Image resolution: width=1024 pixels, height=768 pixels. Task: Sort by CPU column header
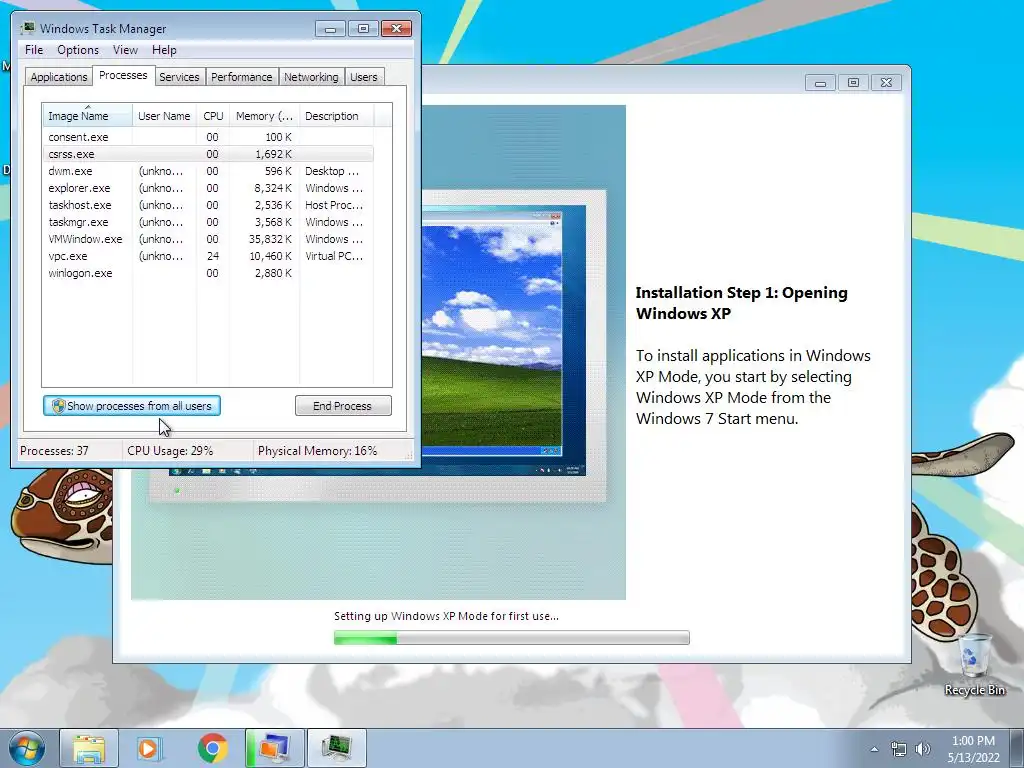(x=213, y=116)
